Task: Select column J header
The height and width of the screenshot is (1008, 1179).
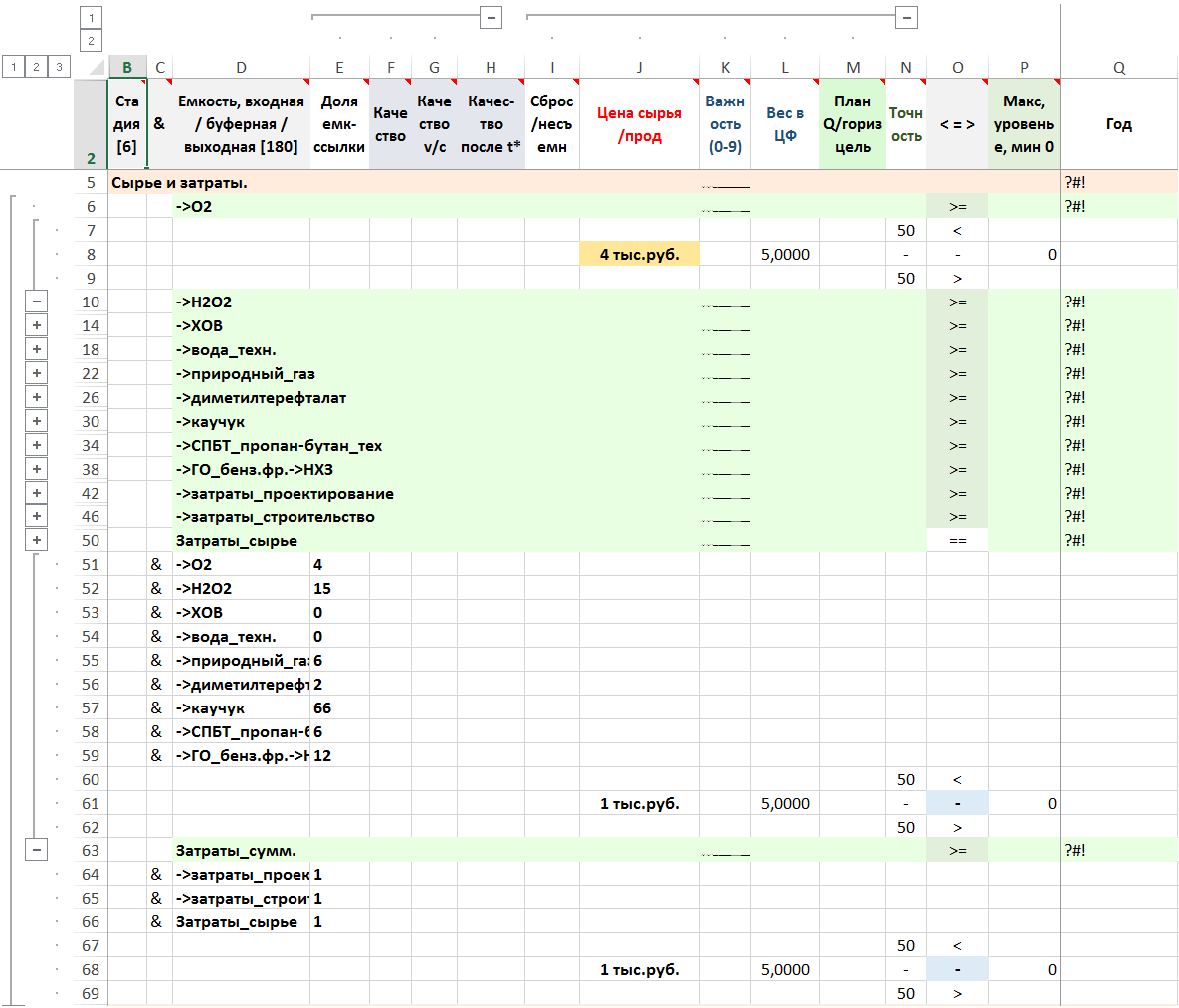Action: coord(639,68)
